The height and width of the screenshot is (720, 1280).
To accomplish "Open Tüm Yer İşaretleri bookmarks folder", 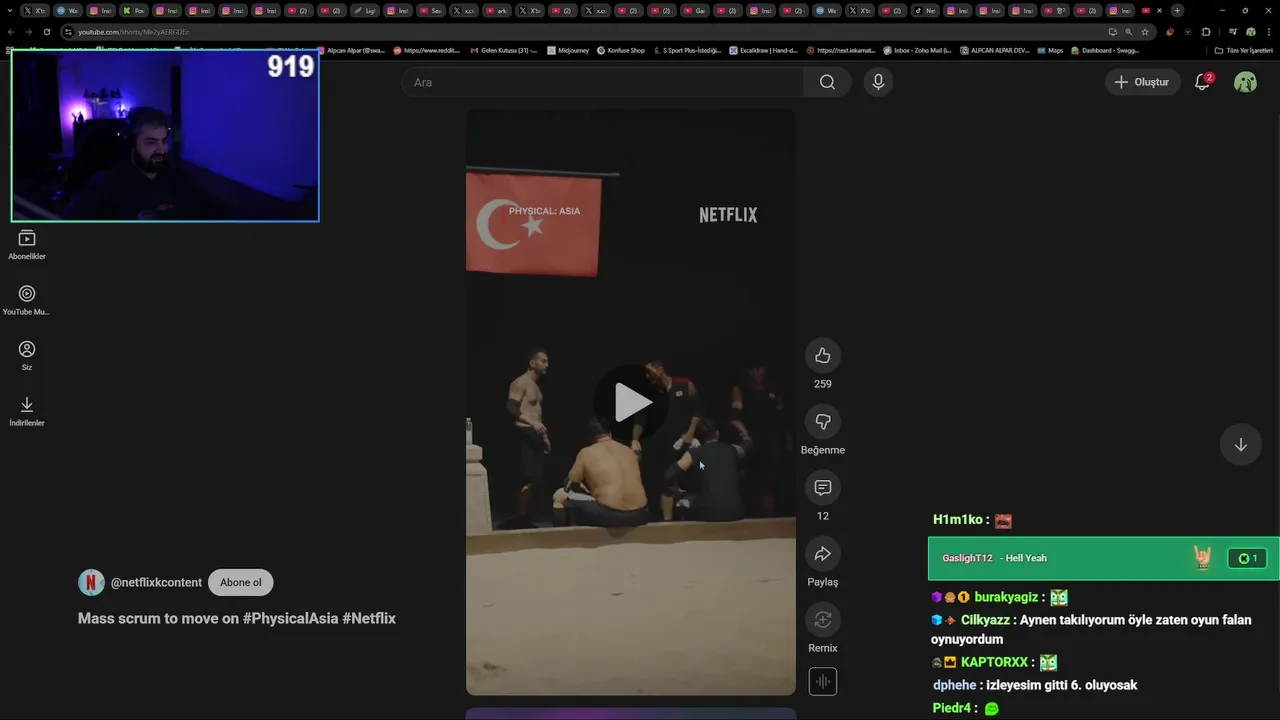I will [x=1243, y=50].
